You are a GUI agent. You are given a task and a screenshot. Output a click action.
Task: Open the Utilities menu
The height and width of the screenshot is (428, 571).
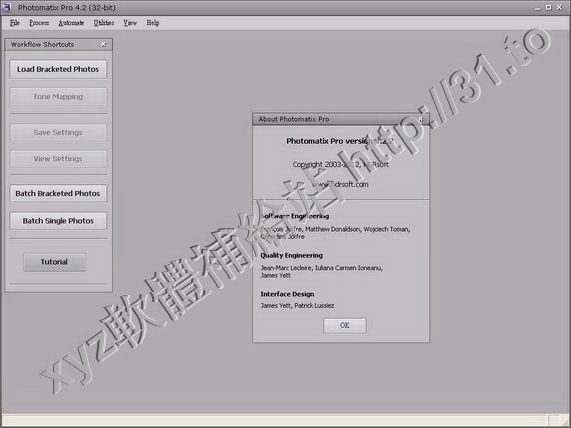(x=104, y=23)
